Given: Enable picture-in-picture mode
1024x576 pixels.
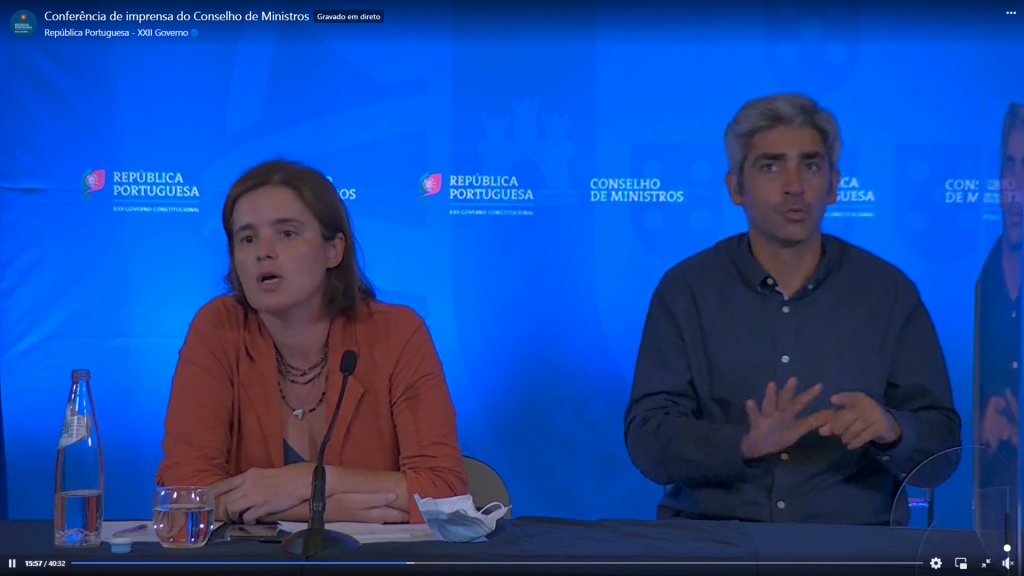Looking at the screenshot, I should coord(961,563).
